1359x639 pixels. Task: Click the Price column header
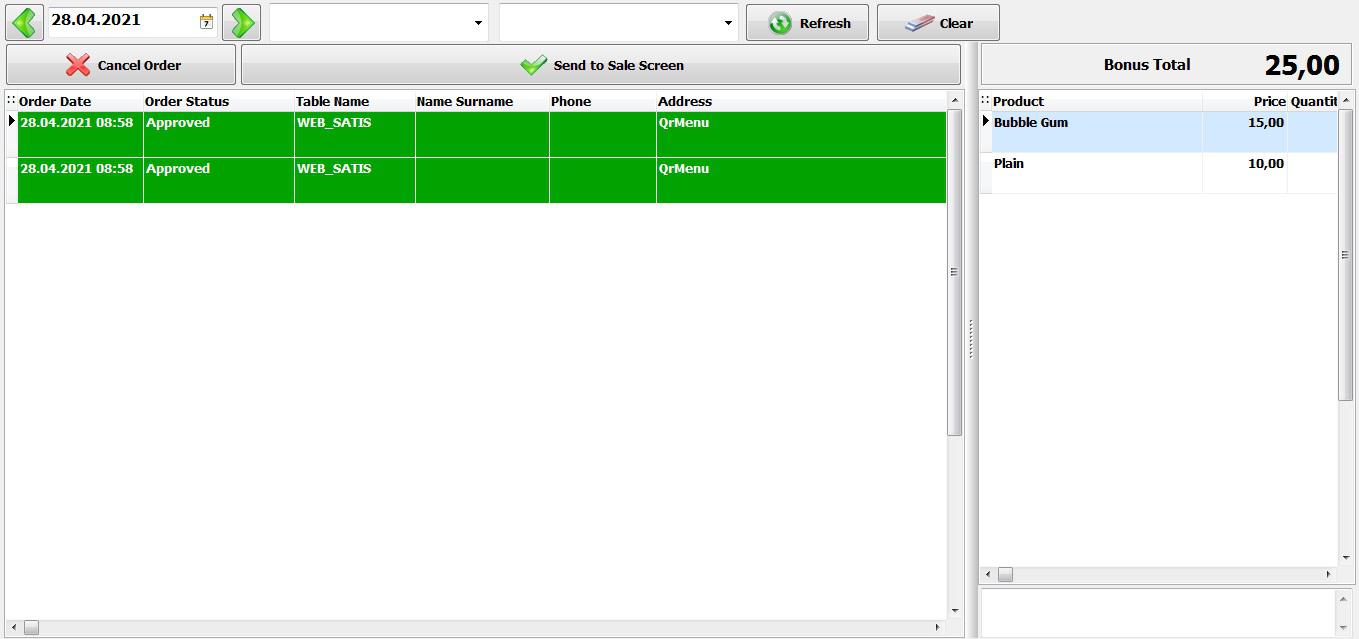(x=1244, y=101)
